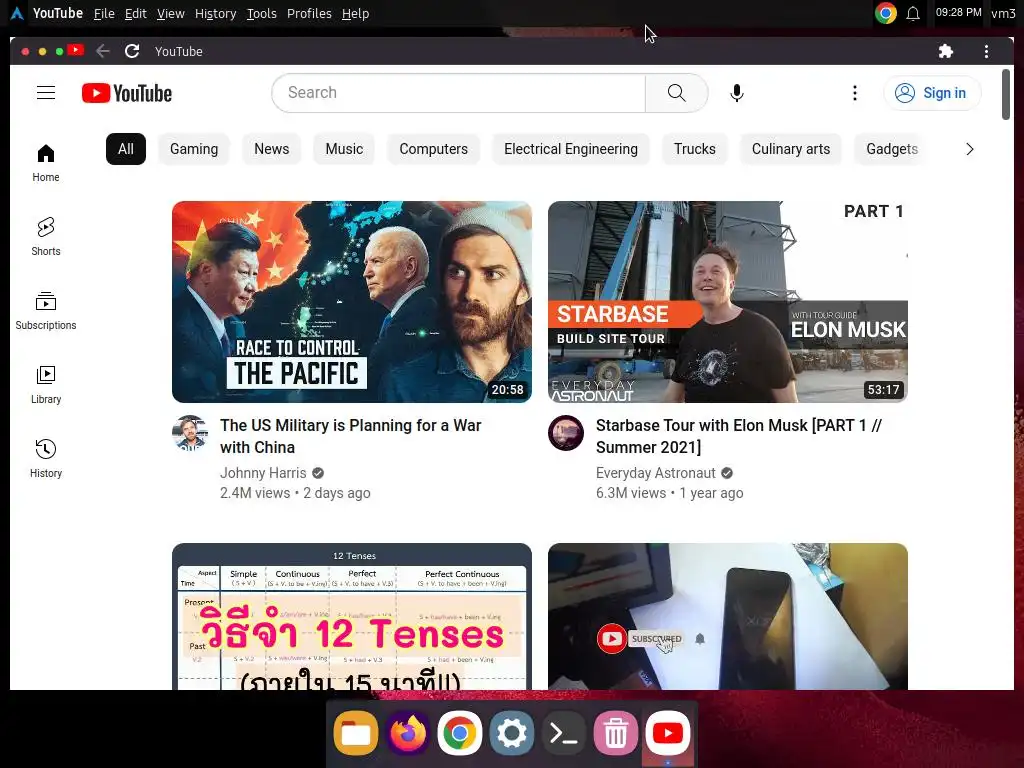
Task: Click the YouTube app in the dock
Action: pyautogui.click(x=667, y=733)
